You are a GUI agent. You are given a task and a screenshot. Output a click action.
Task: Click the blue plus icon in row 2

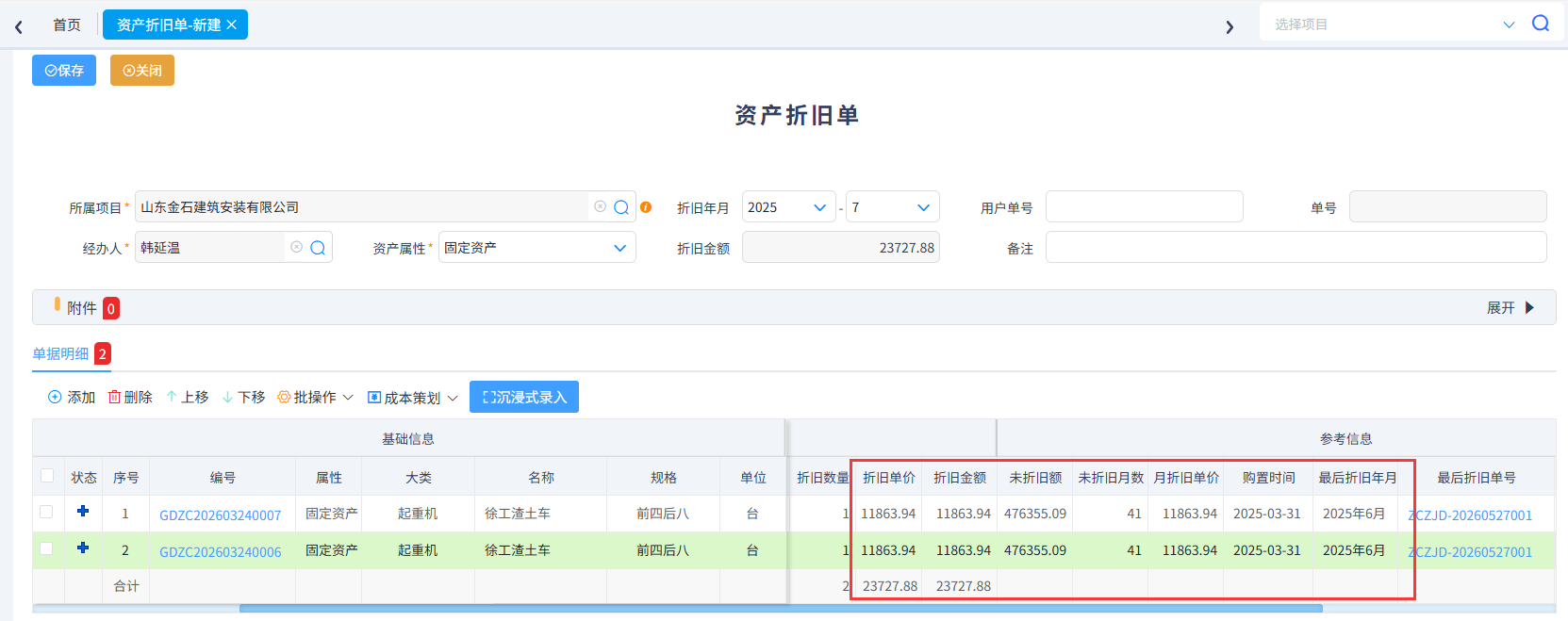(83, 547)
